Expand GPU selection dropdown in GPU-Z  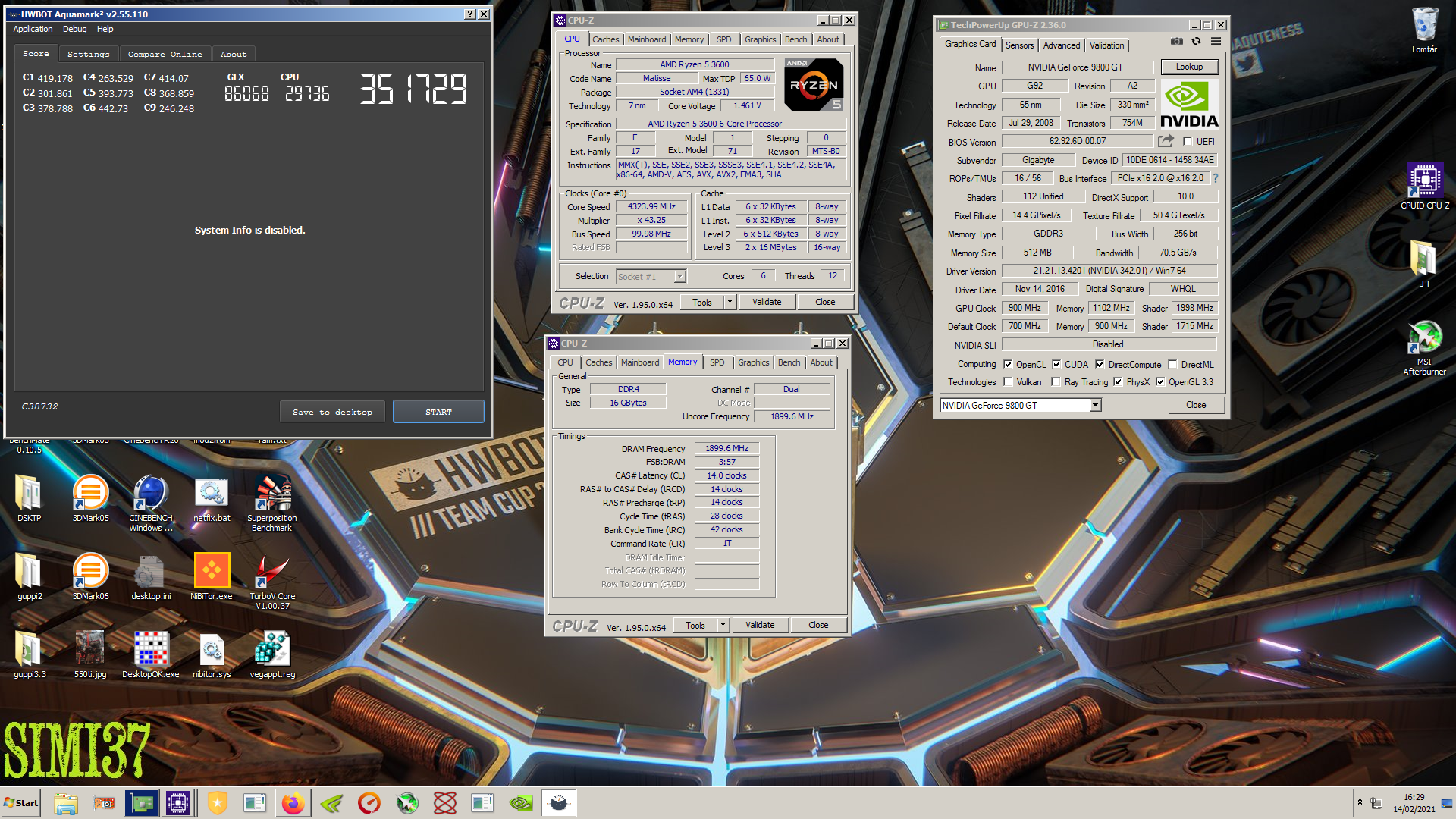click(x=1095, y=406)
